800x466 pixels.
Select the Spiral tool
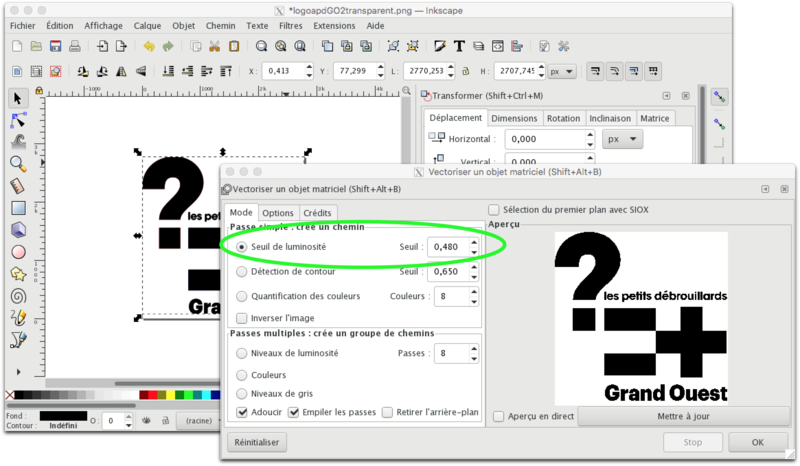click(18, 296)
